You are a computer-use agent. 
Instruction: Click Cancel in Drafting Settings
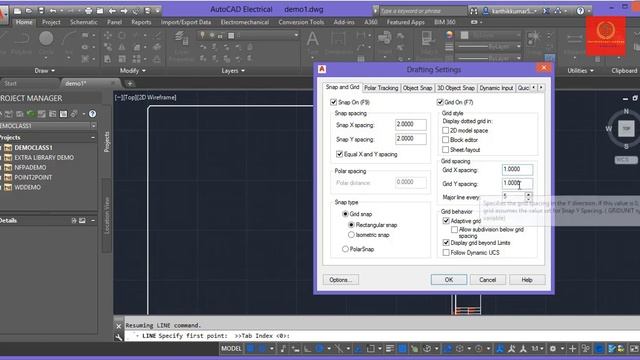(x=487, y=280)
